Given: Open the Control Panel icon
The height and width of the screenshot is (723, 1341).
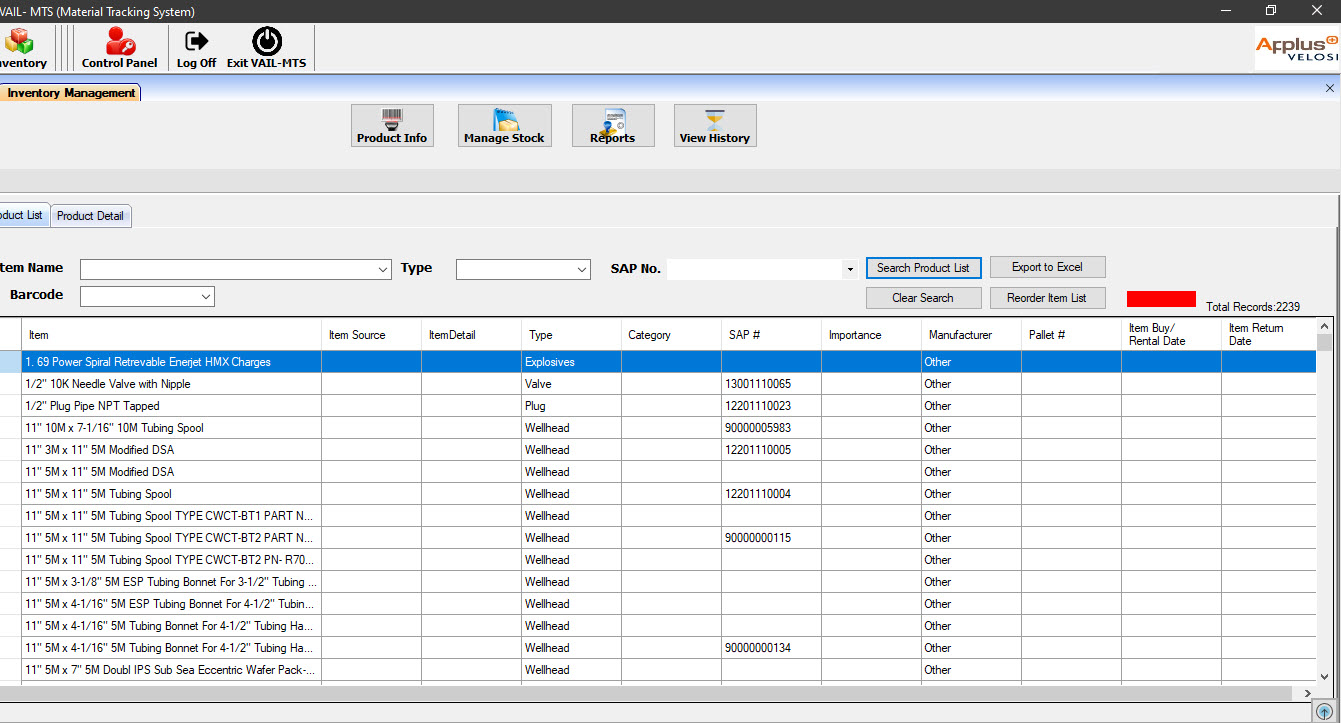Looking at the screenshot, I should click(x=120, y=41).
